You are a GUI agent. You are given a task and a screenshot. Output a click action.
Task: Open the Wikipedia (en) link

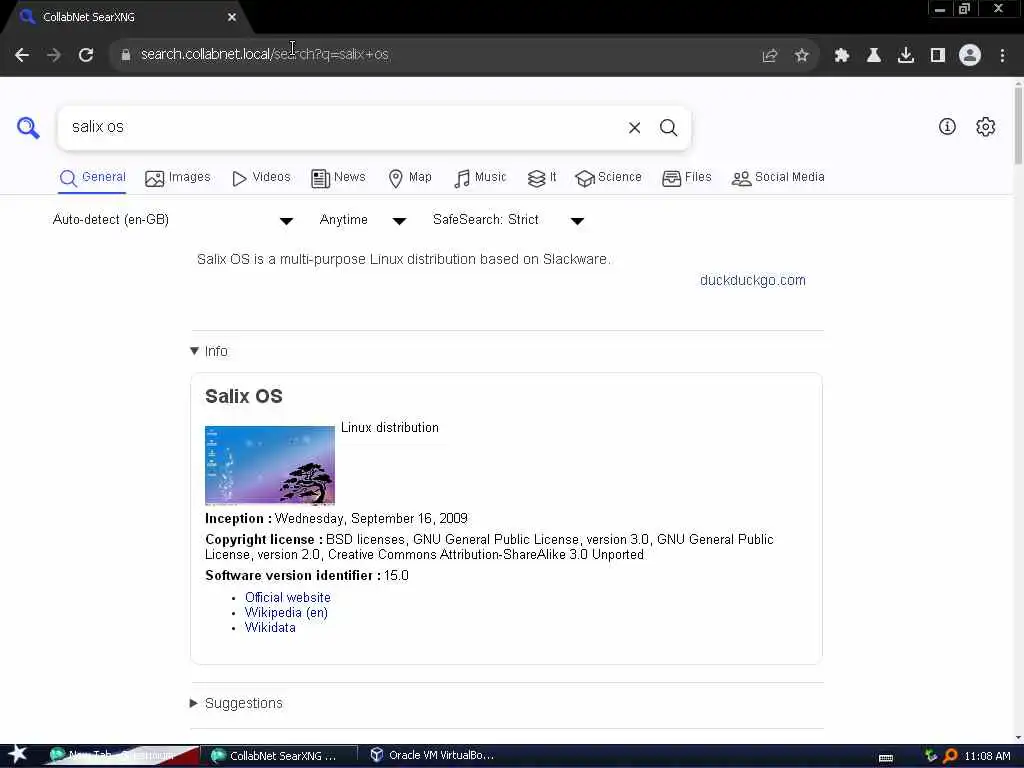point(286,613)
